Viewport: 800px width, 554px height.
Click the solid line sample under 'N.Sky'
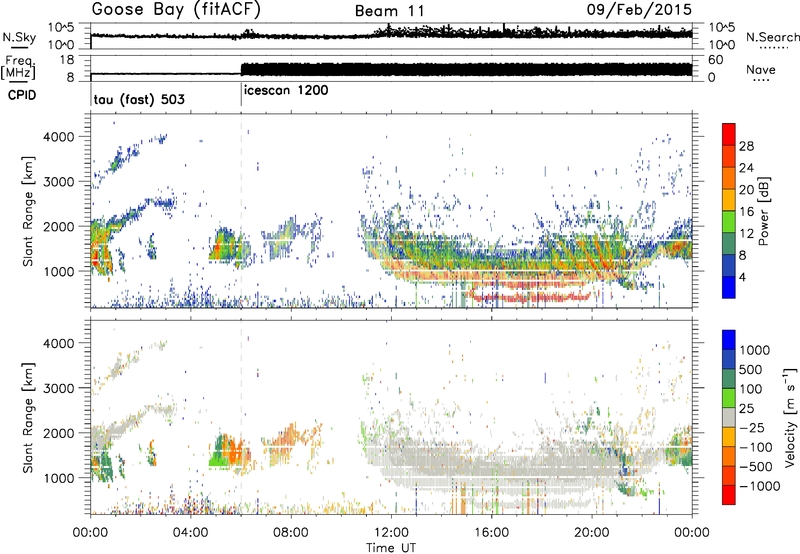(19, 47)
